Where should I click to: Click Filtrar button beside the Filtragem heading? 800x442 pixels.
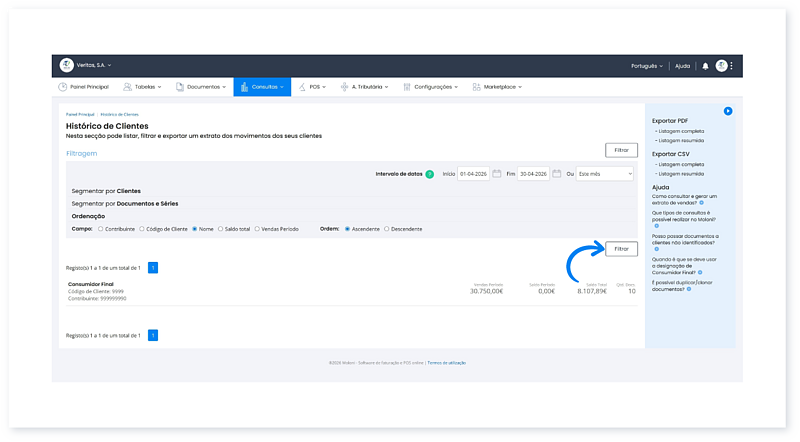tap(621, 150)
